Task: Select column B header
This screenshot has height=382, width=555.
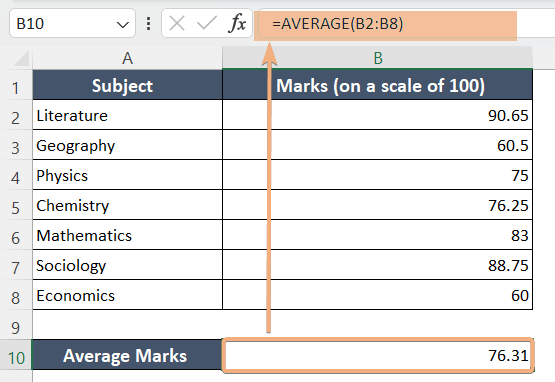Action: coord(377,58)
